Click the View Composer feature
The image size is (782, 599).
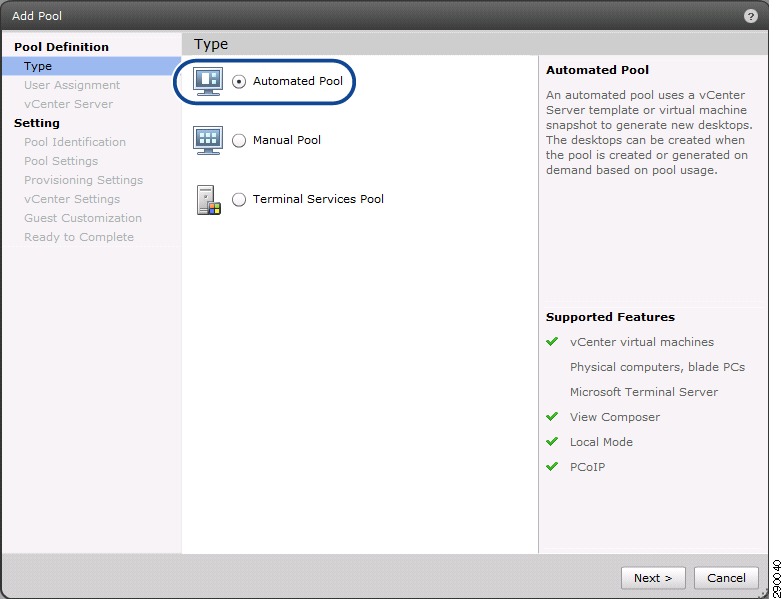(x=615, y=416)
